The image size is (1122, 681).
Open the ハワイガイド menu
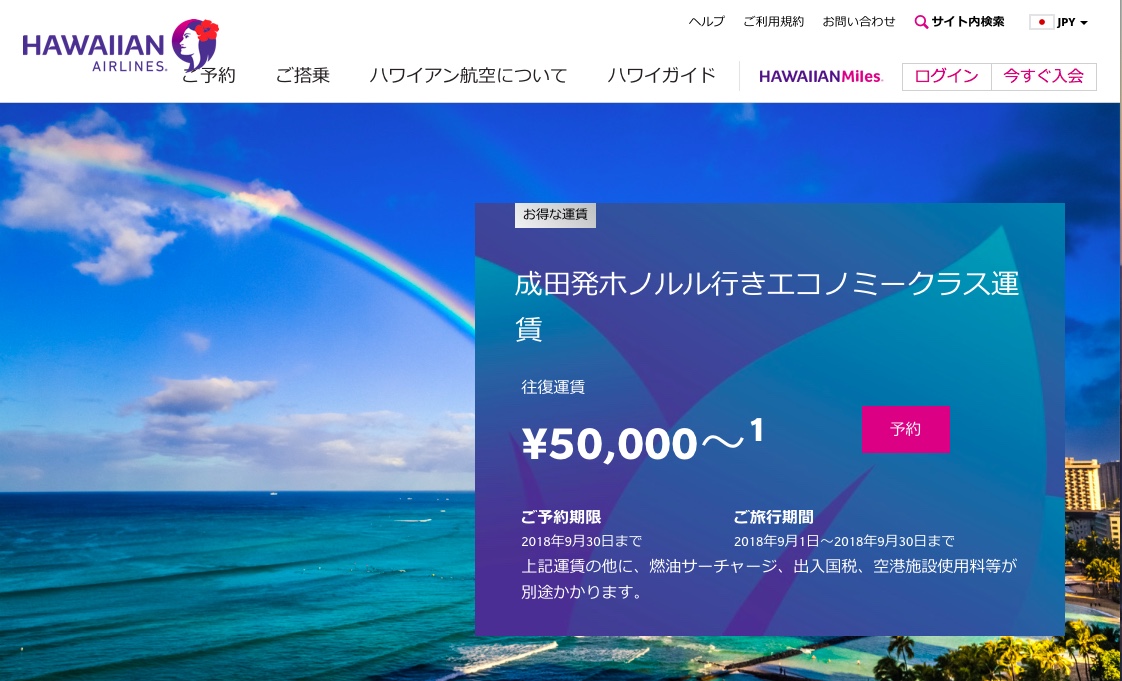click(661, 76)
